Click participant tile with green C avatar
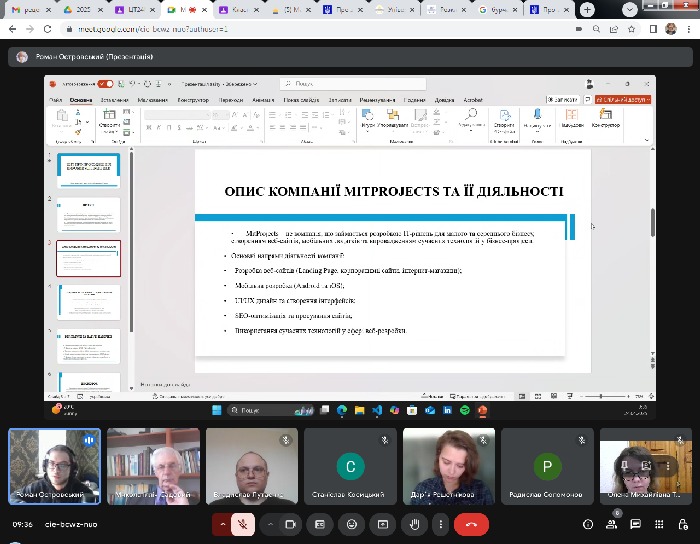 click(x=350, y=466)
